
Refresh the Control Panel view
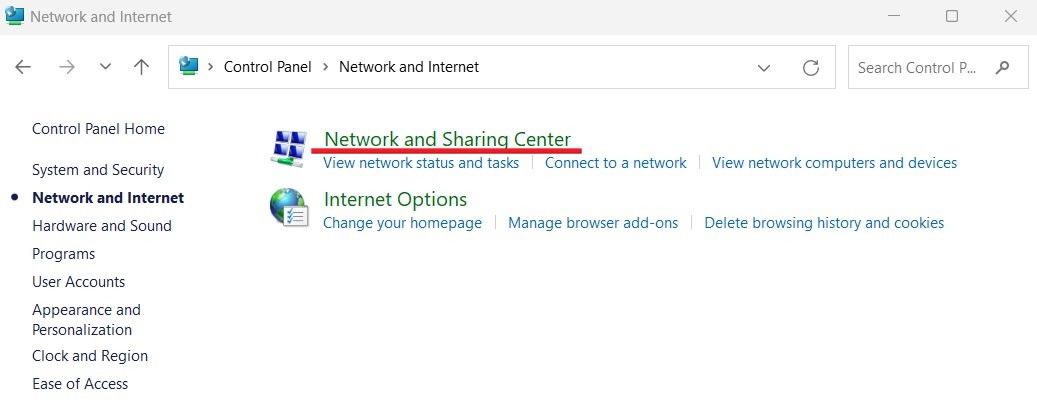pyautogui.click(x=811, y=68)
